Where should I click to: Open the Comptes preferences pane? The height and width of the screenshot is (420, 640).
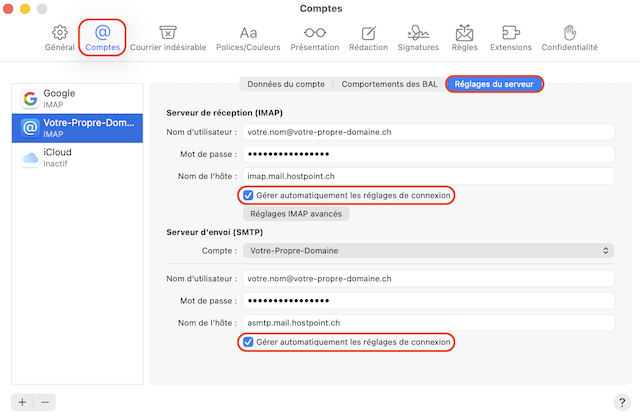click(102, 38)
